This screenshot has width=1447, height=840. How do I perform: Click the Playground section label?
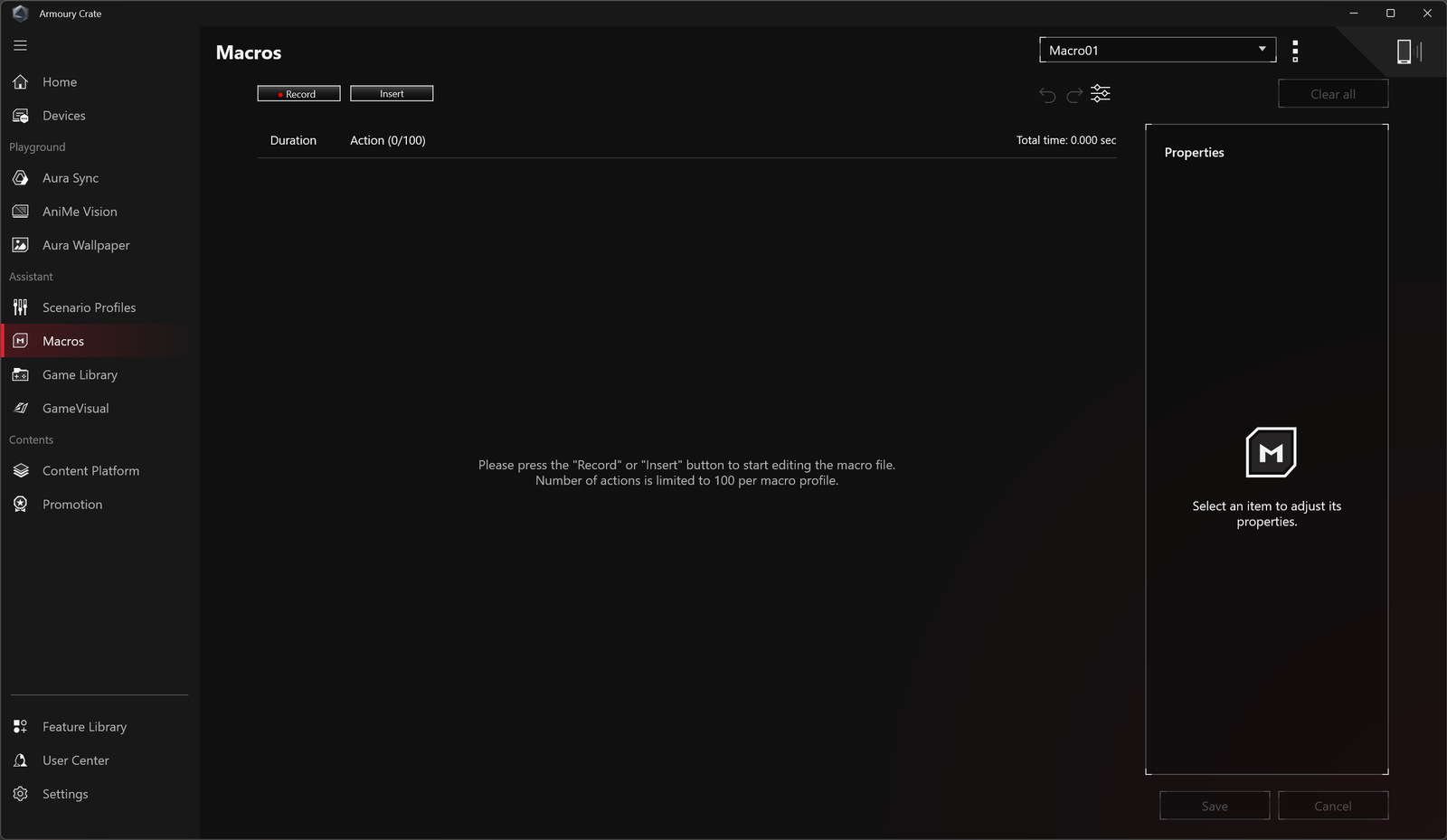click(37, 146)
